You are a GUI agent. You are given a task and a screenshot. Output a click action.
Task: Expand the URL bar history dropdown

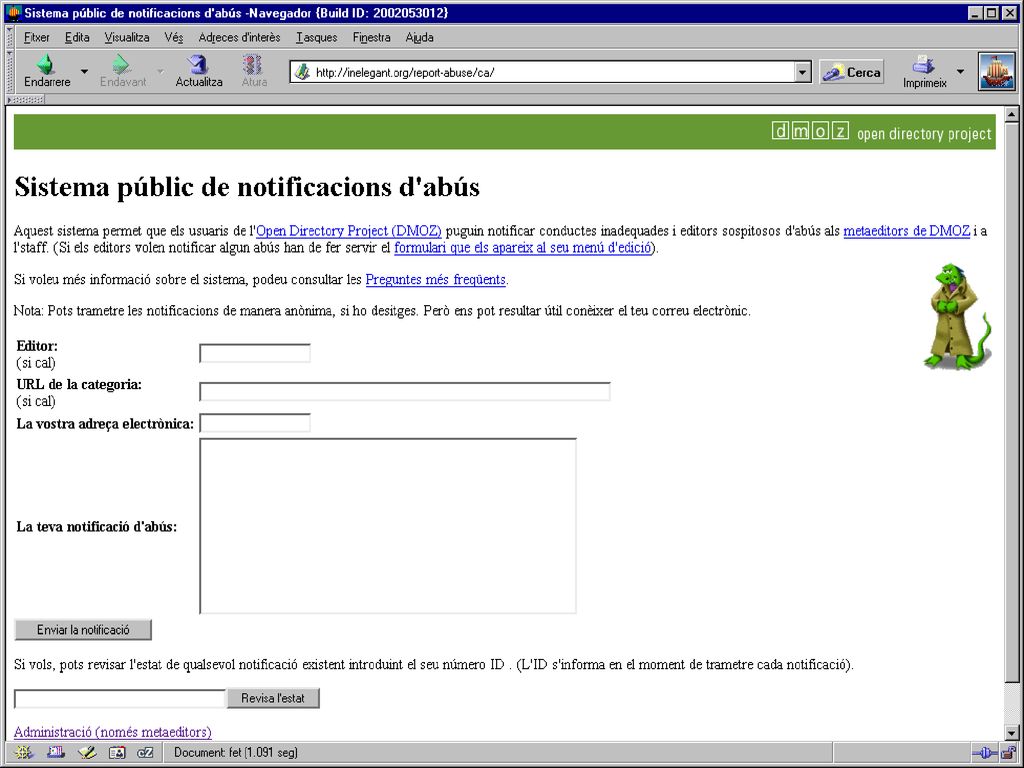point(803,72)
